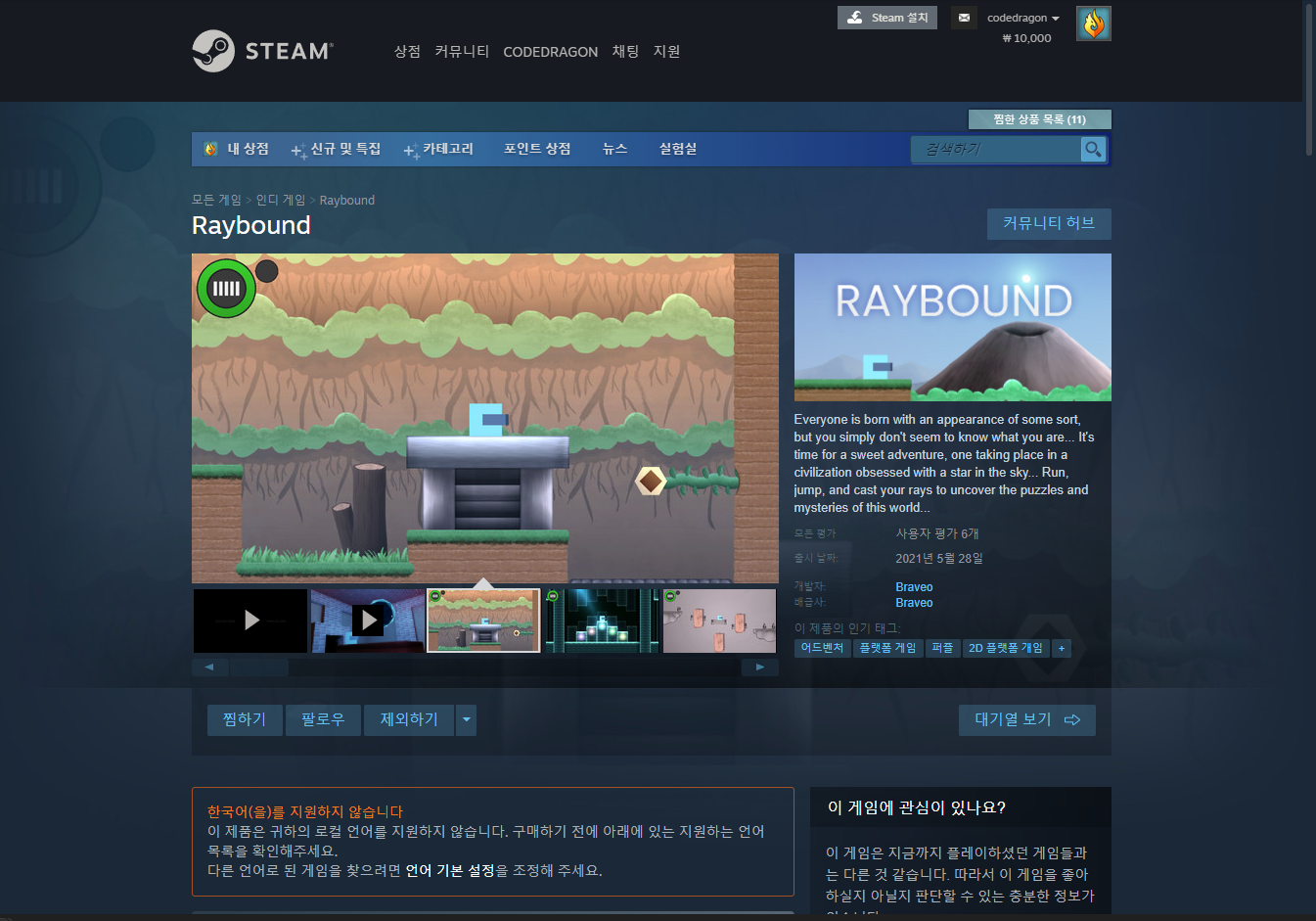Click the 플랫폼 게임 tag
The height and width of the screenshot is (921, 1316).
click(887, 648)
